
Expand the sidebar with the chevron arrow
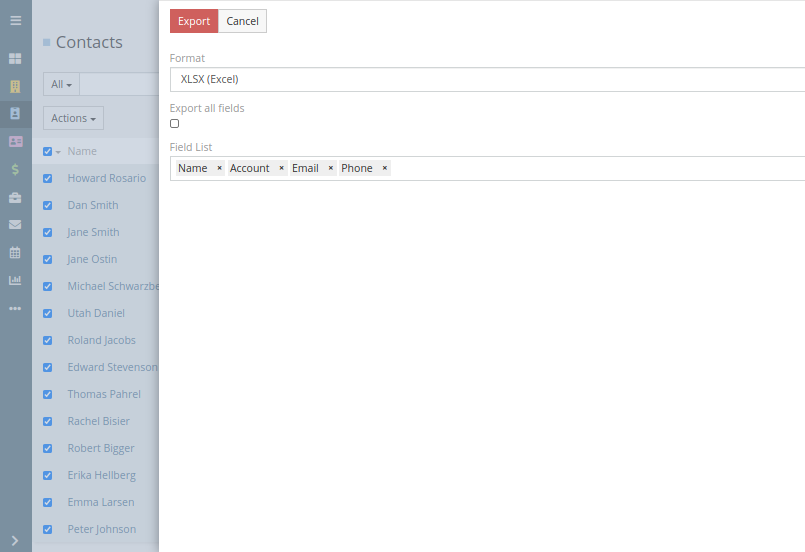pyautogui.click(x=15, y=540)
